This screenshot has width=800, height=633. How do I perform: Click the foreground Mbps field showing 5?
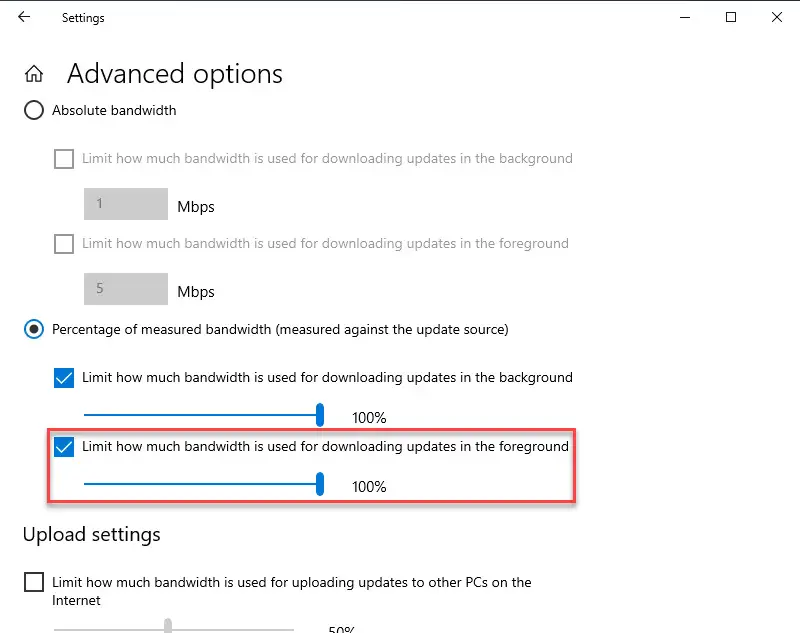tap(126, 289)
